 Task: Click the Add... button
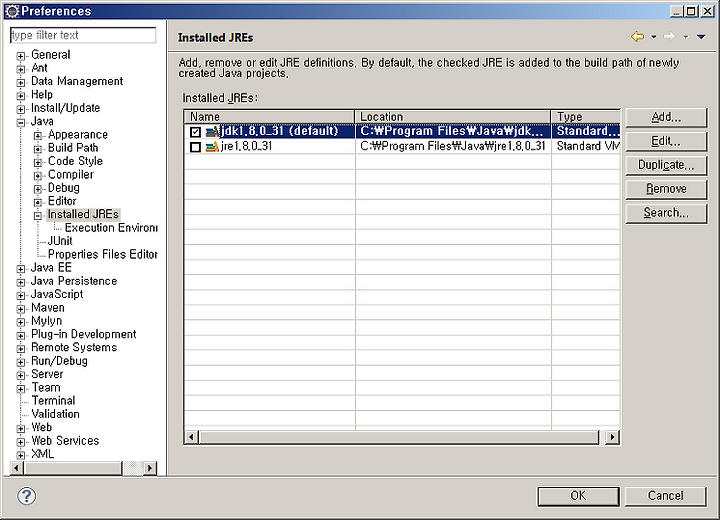(x=666, y=118)
